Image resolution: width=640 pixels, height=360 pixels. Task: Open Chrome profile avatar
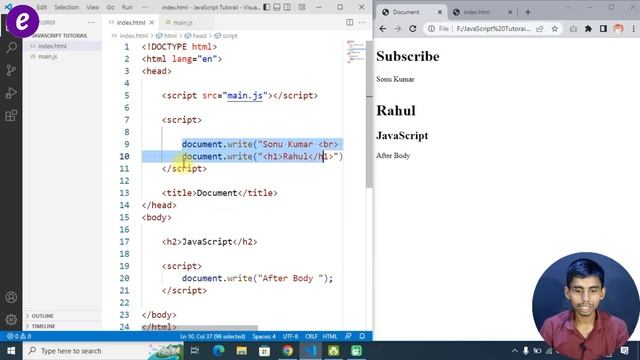pos(618,29)
